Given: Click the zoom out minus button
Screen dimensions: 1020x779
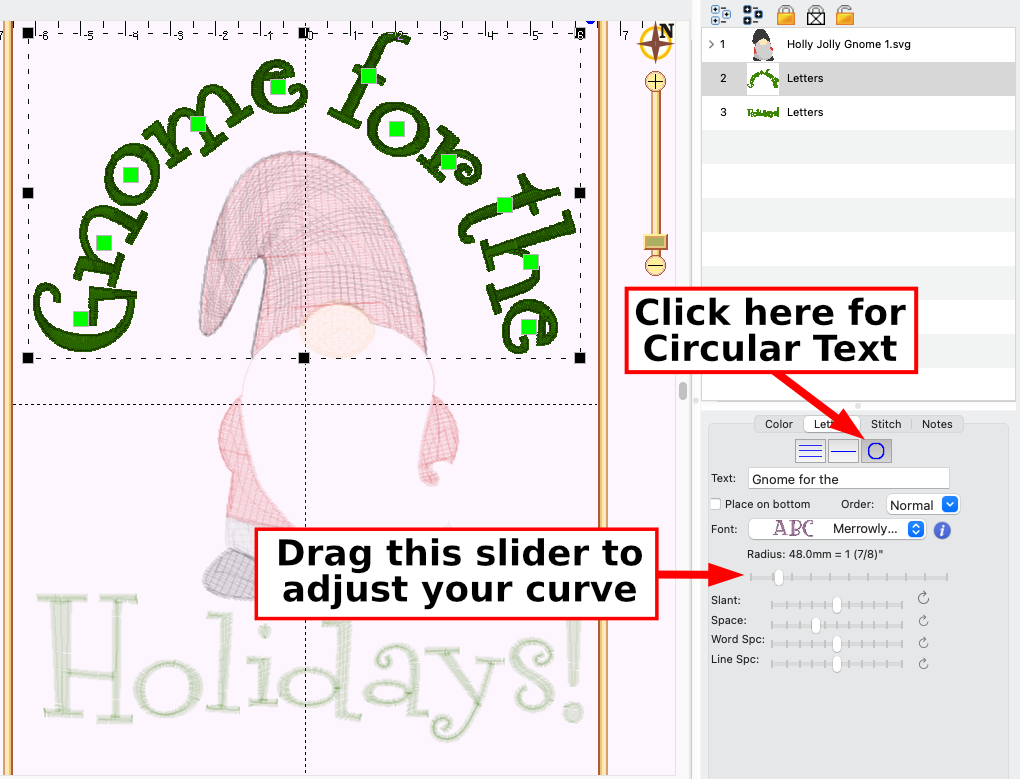Looking at the screenshot, I should 655,265.
